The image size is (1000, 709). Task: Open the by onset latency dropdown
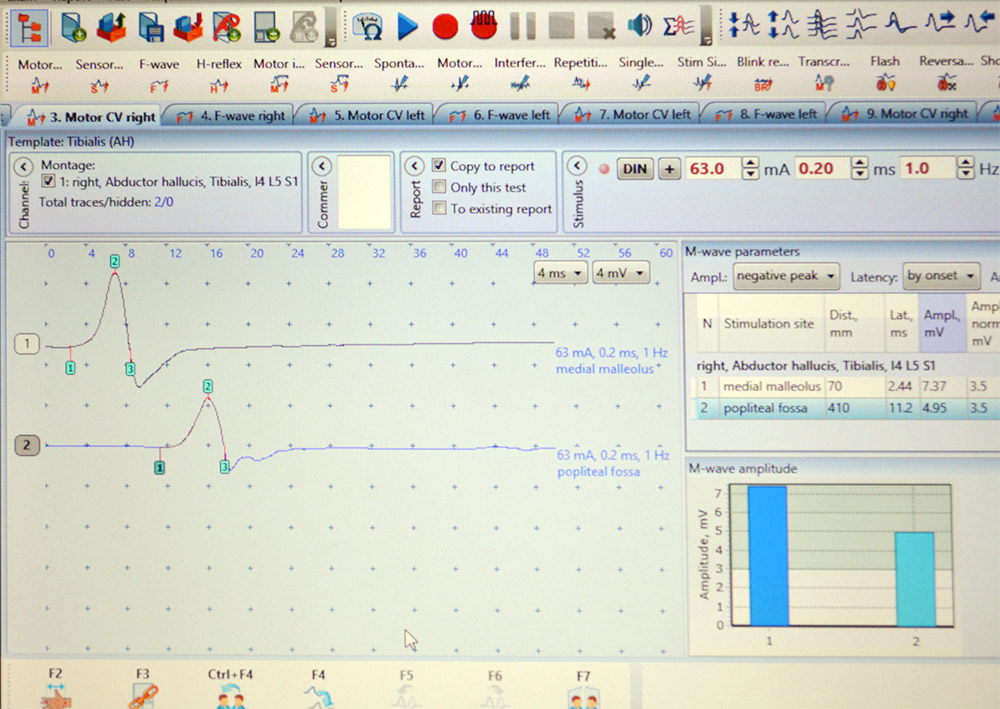(x=941, y=276)
